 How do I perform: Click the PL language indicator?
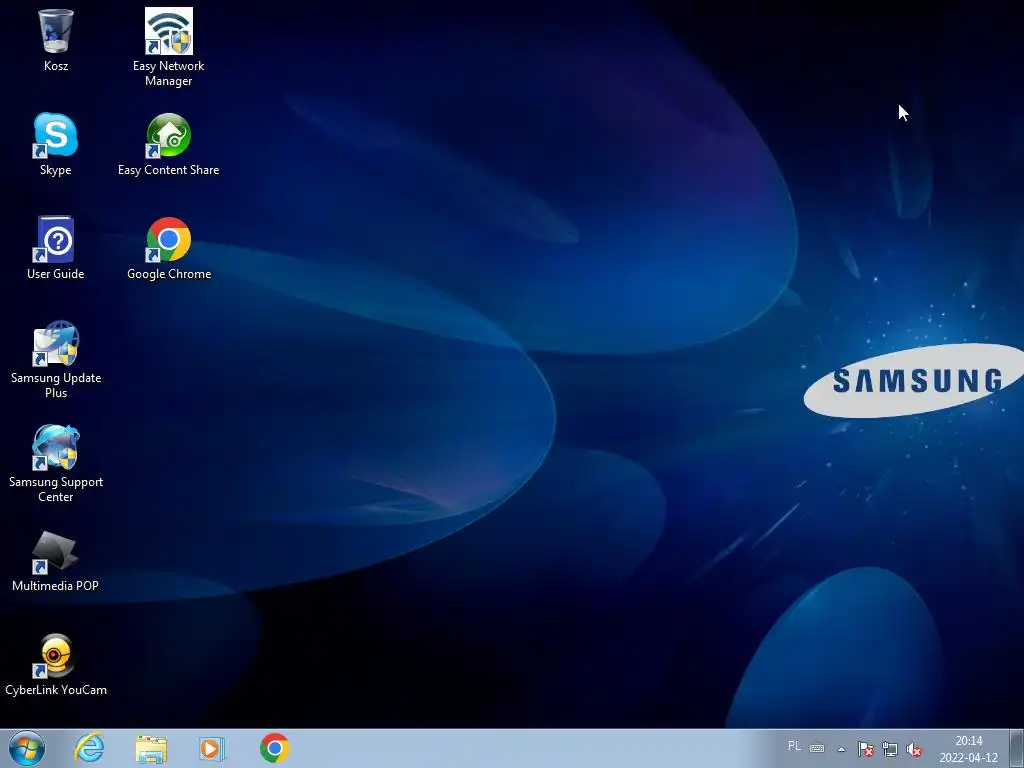coord(794,746)
